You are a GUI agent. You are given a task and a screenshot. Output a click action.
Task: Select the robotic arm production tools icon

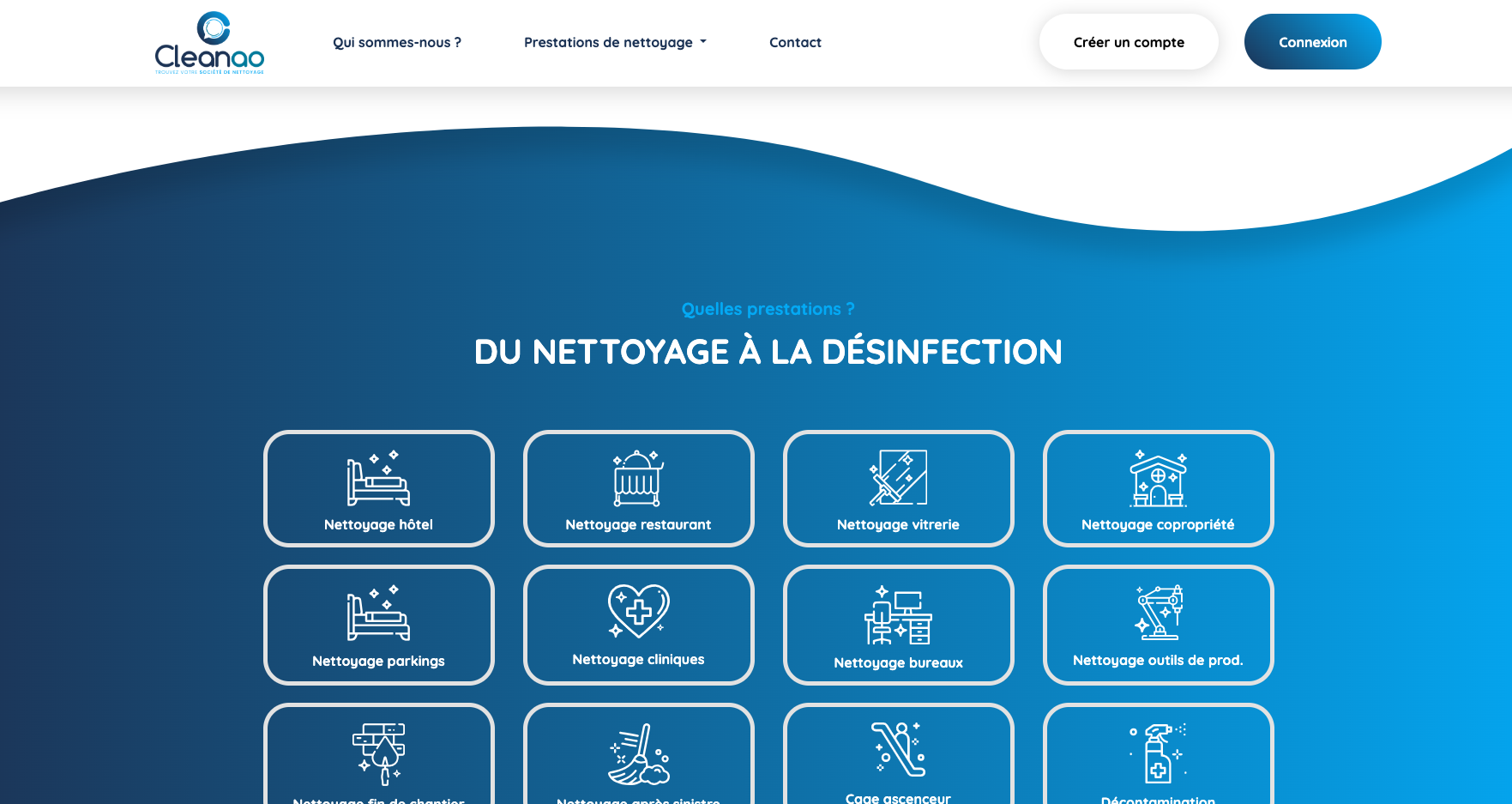(x=1158, y=613)
